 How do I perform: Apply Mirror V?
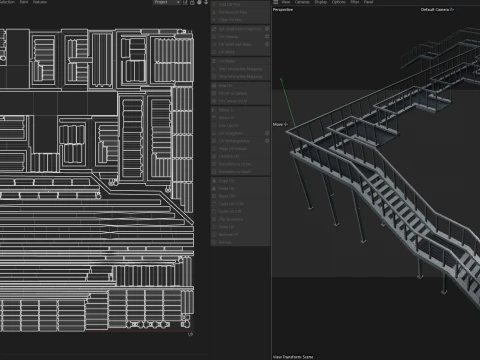click(240, 118)
